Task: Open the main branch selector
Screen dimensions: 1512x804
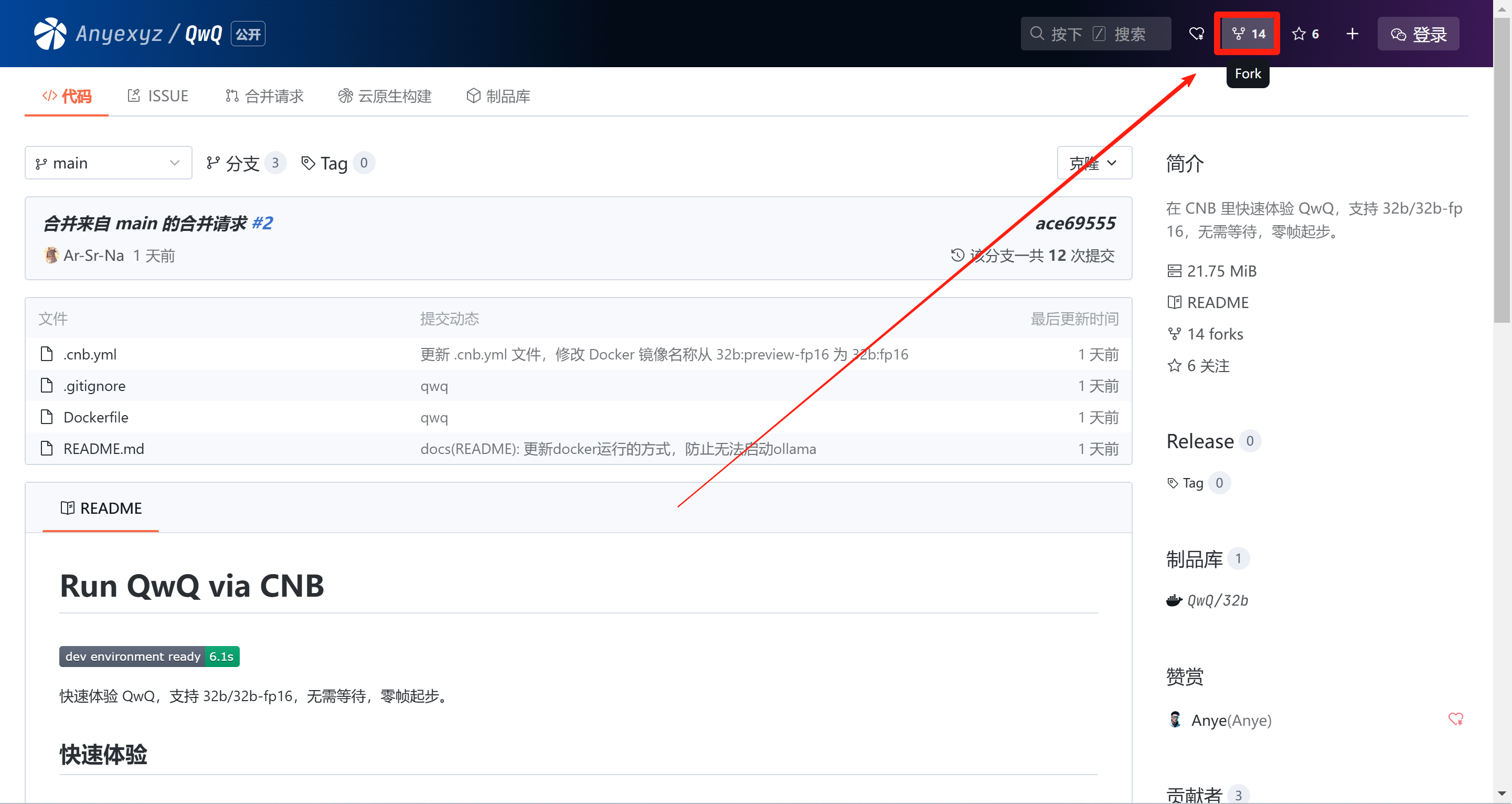Action: [x=108, y=163]
